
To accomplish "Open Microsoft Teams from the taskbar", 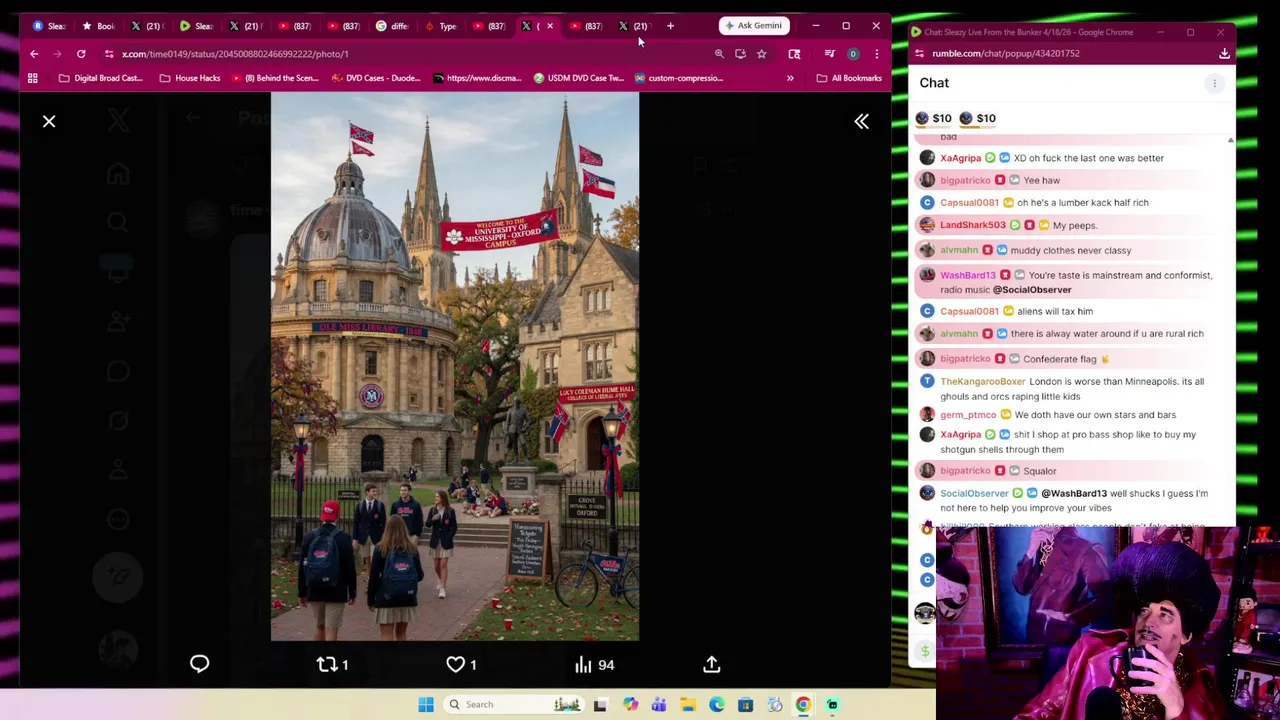I will pyautogui.click(x=659, y=704).
